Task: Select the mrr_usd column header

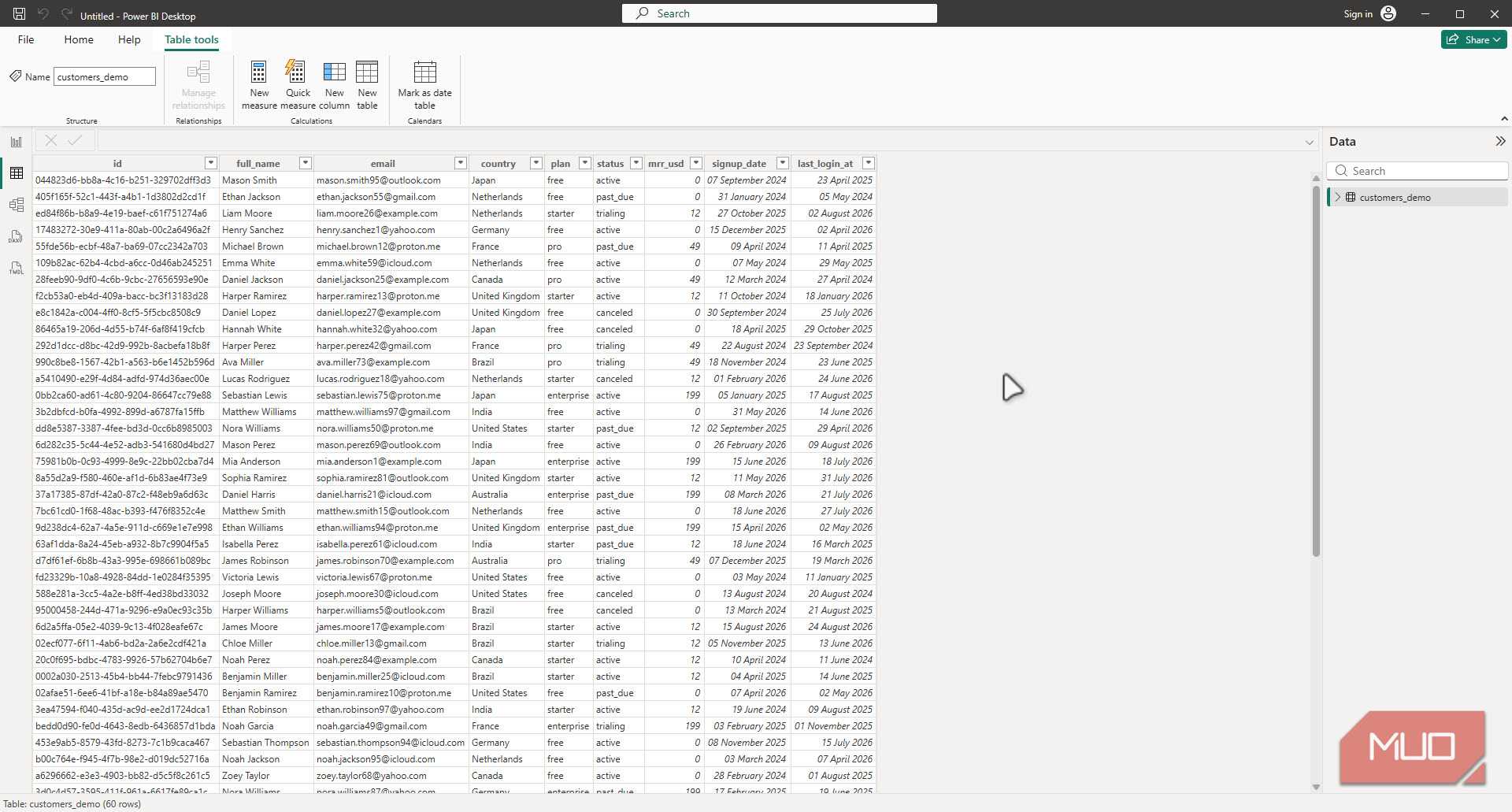Action: 666,163
